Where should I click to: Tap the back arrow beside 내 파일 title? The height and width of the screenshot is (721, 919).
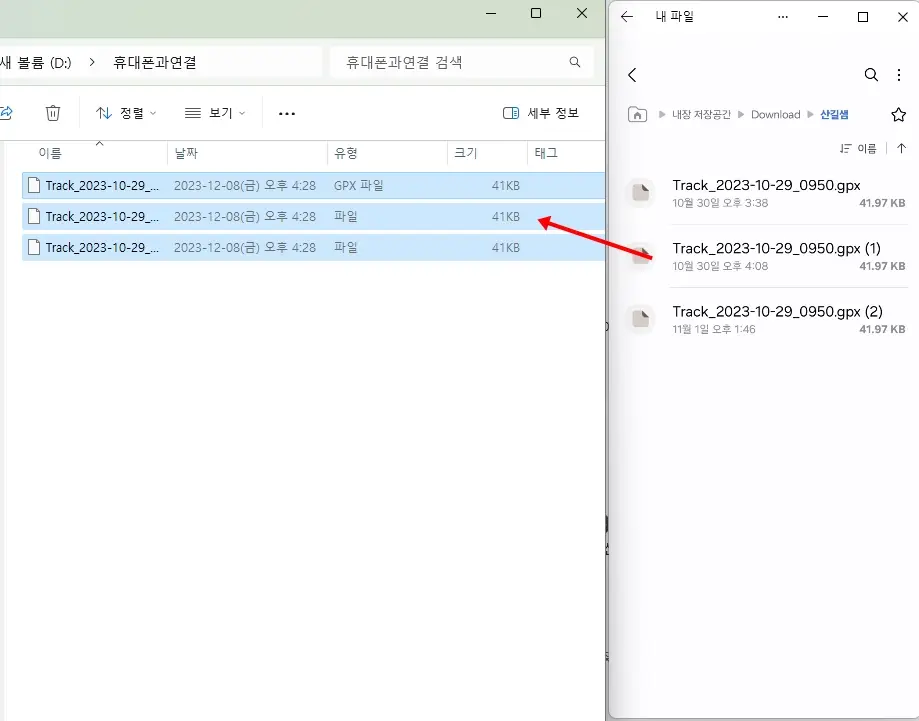point(626,16)
